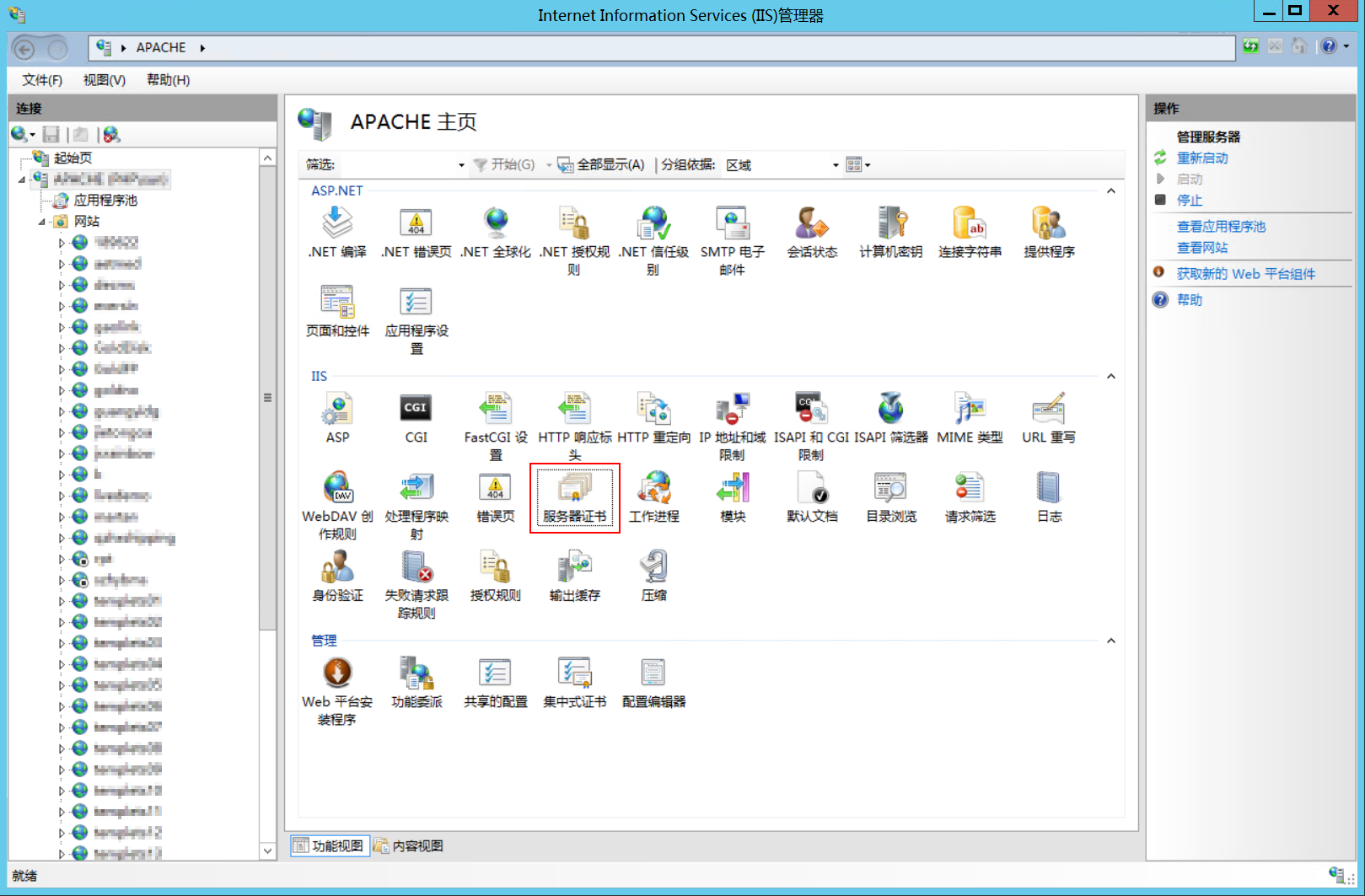Open the .NET 错误页 feature
Viewport: 1365px width, 896px height.
tap(416, 233)
